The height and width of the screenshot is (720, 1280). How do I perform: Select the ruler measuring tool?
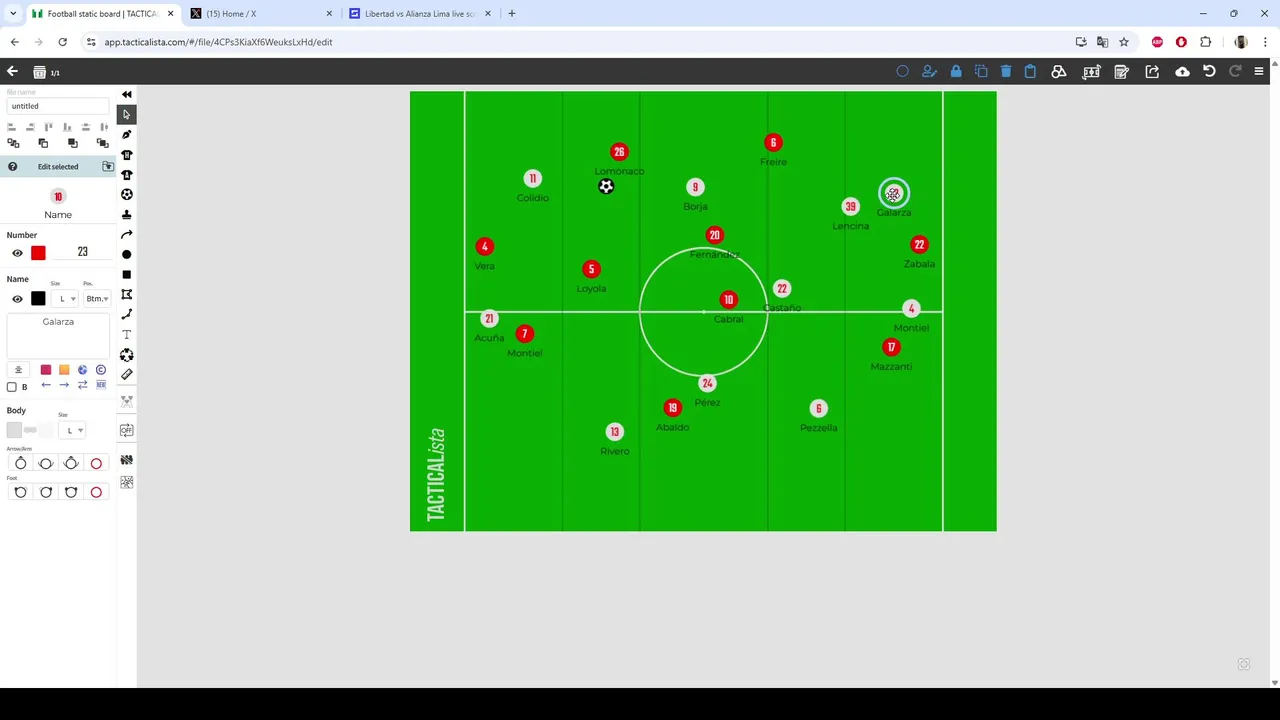pyautogui.click(x=126, y=375)
